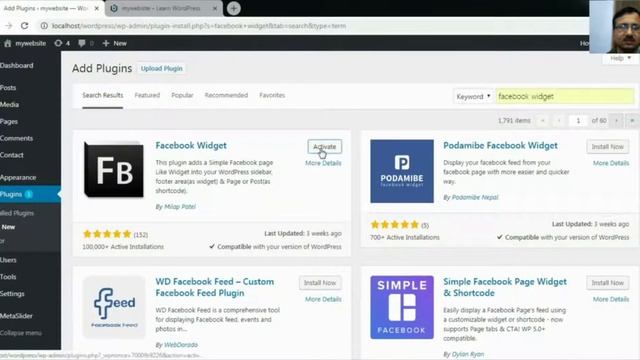This screenshot has width=640, height=360.
Task: Open More Details for WD Facebook Feed
Action: (323, 300)
